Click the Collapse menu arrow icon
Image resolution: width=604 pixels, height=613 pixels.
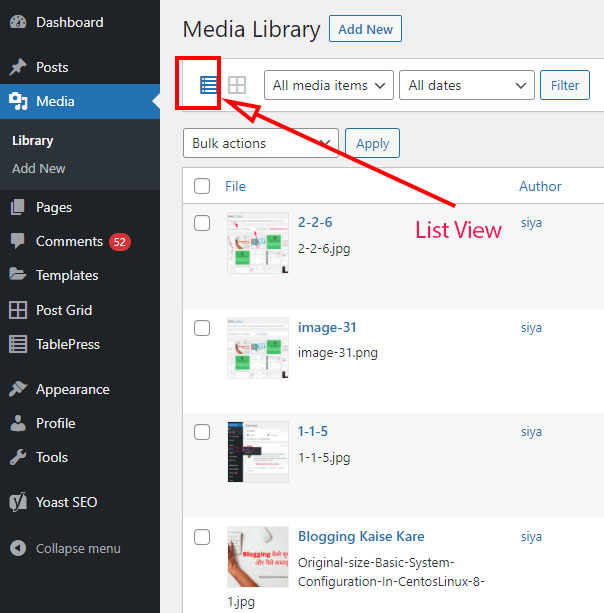[x=18, y=548]
